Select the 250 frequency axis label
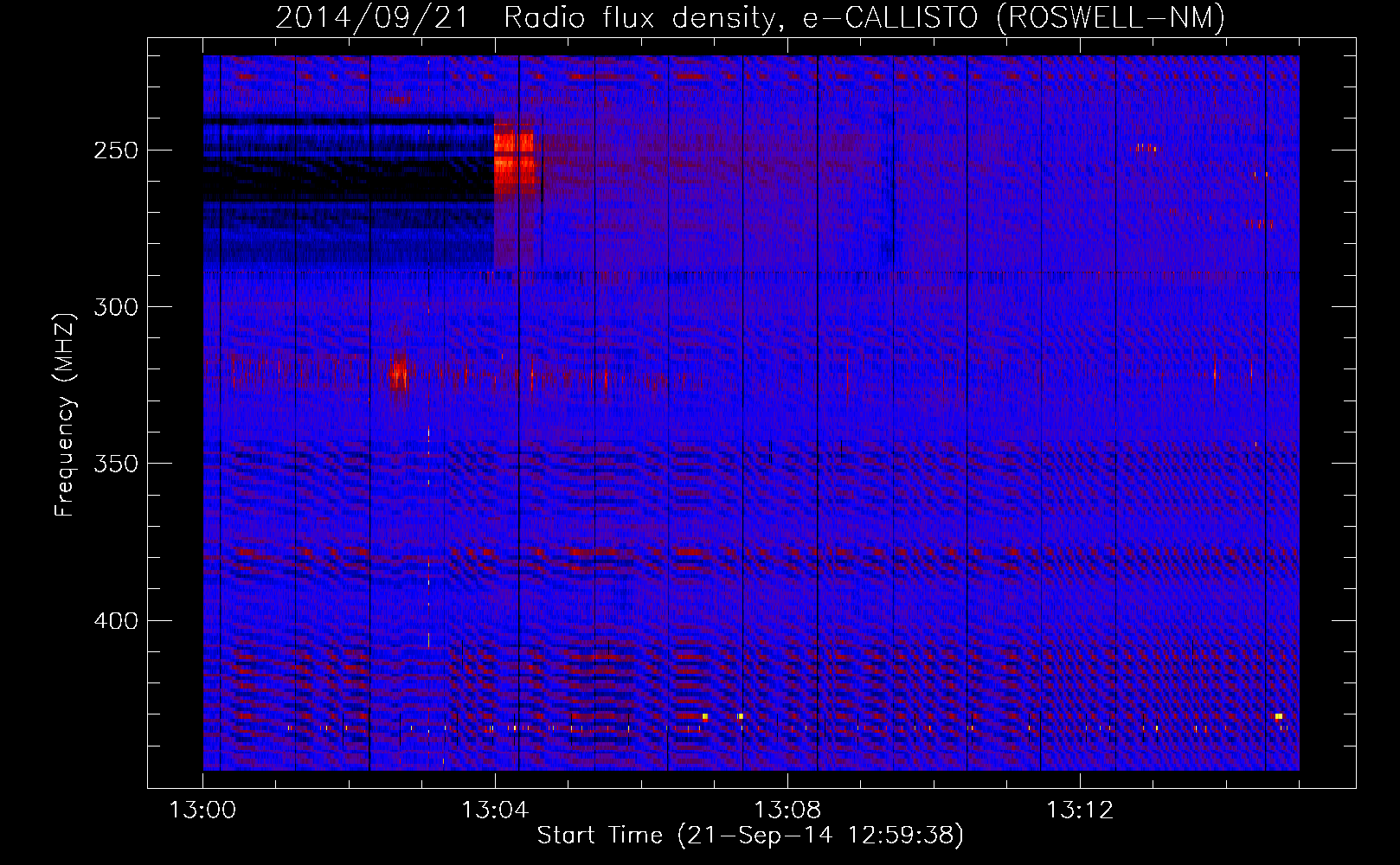The height and width of the screenshot is (865, 1400). point(116,151)
